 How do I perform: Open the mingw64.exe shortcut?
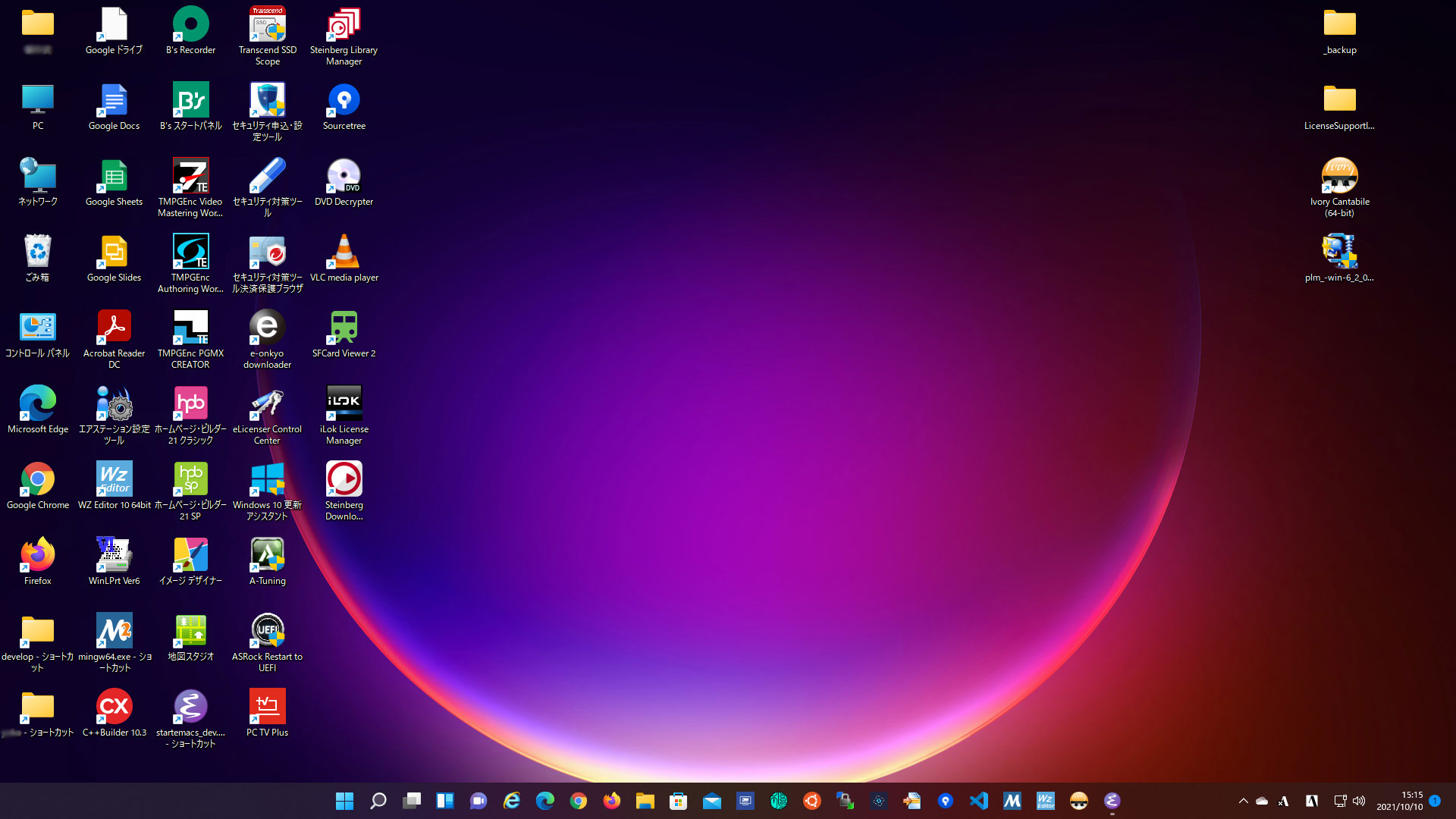pyautogui.click(x=114, y=643)
